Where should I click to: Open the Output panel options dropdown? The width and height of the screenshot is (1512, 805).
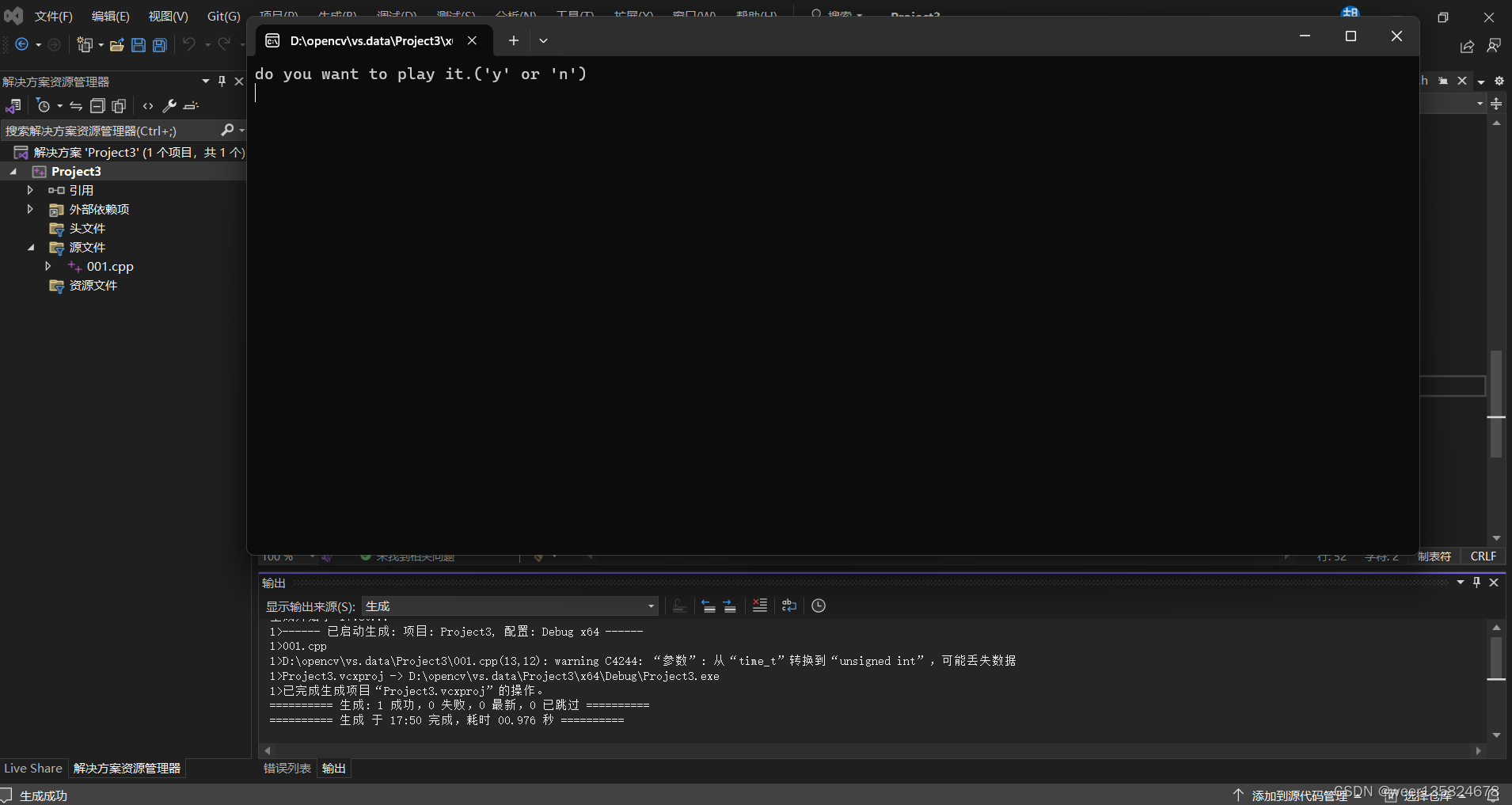point(1461,583)
